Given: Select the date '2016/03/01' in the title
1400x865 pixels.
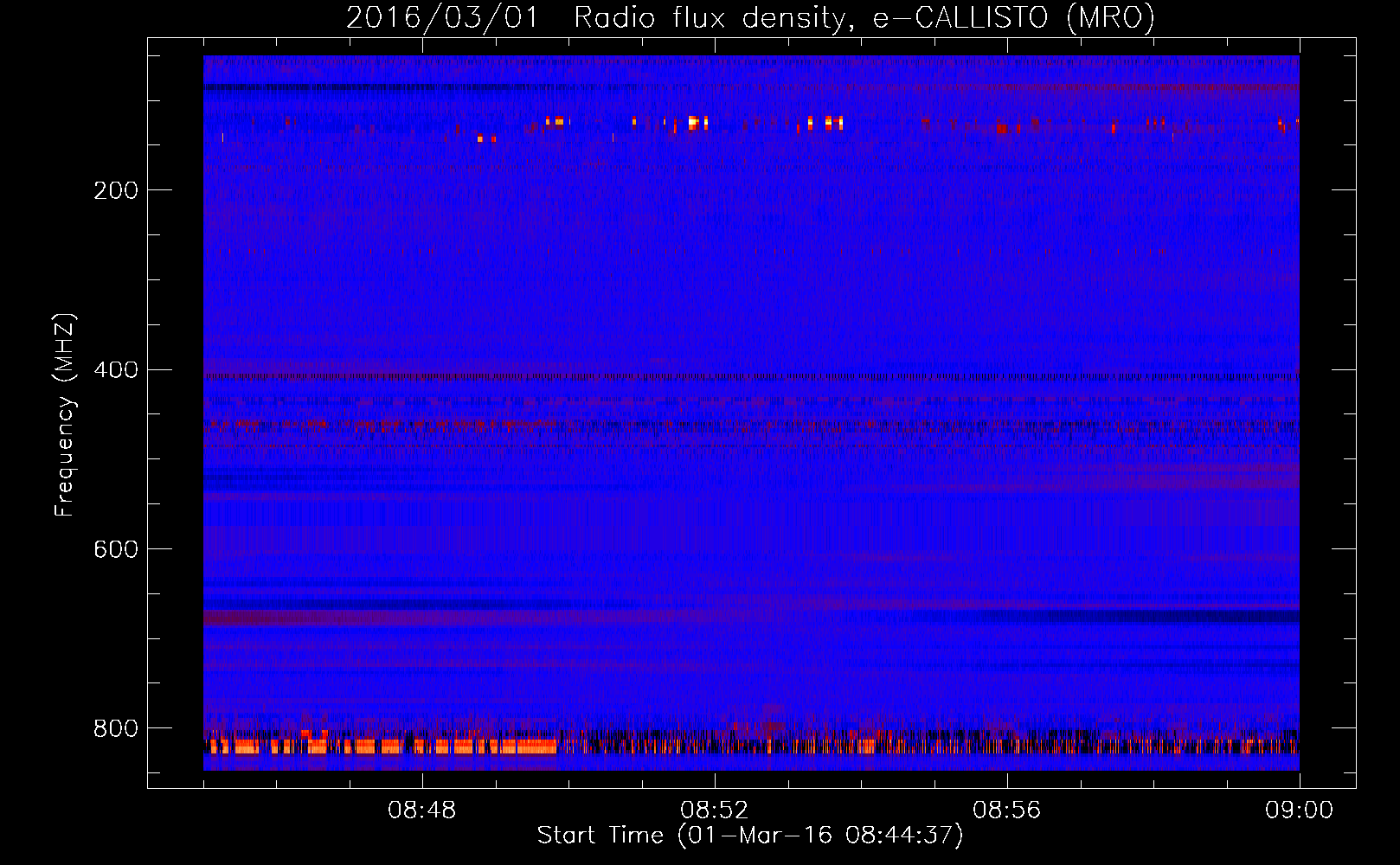Looking at the screenshot, I should click(x=443, y=17).
